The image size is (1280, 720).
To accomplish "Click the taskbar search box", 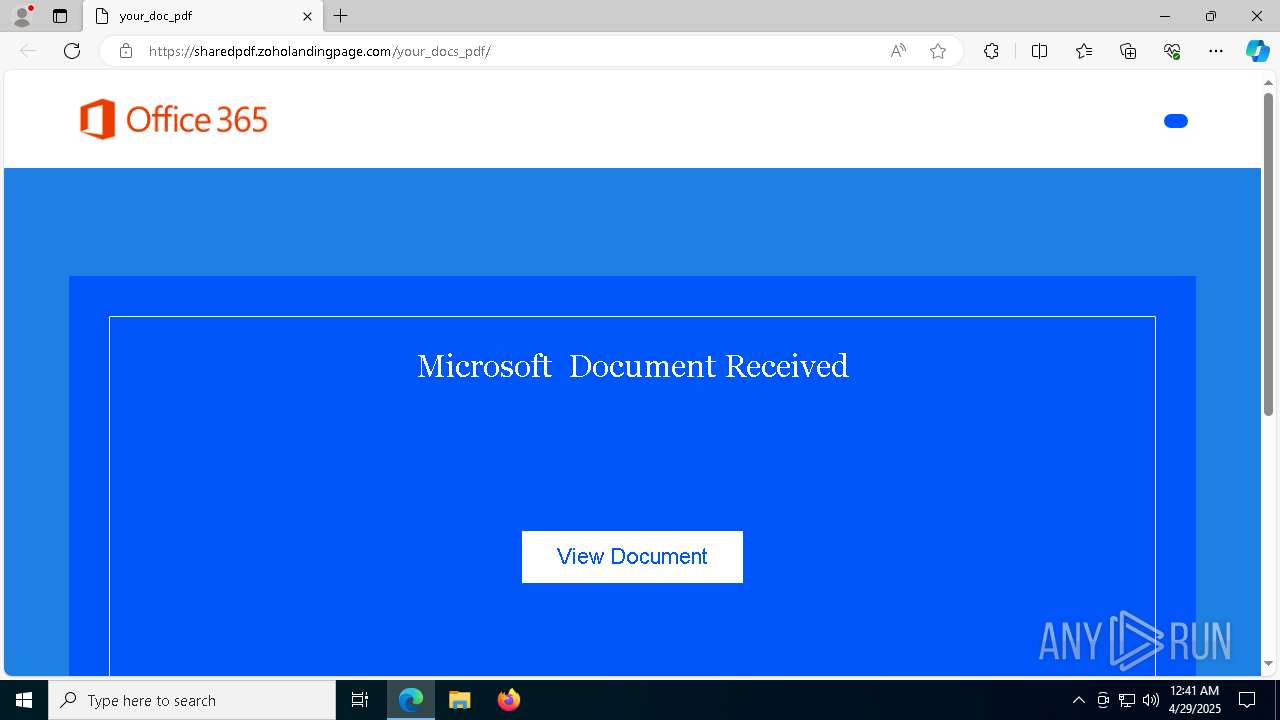I will tap(192, 700).
